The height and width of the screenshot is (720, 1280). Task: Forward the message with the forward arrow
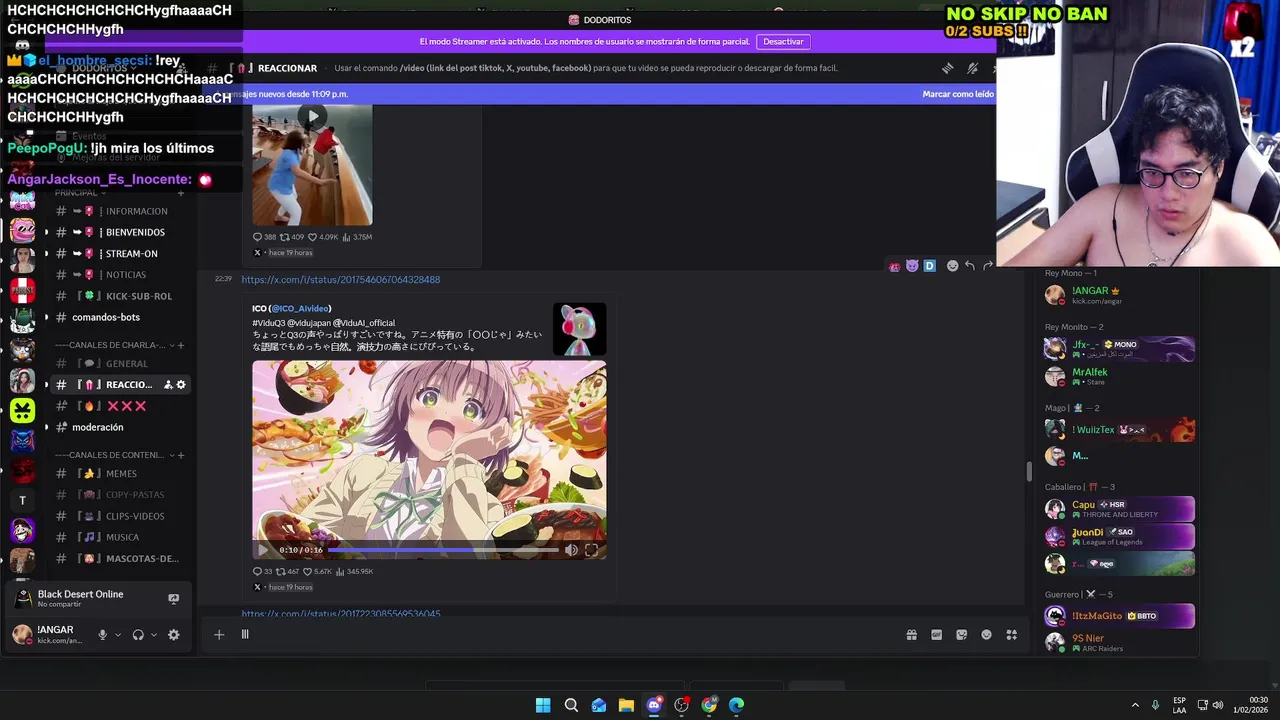coord(988,266)
